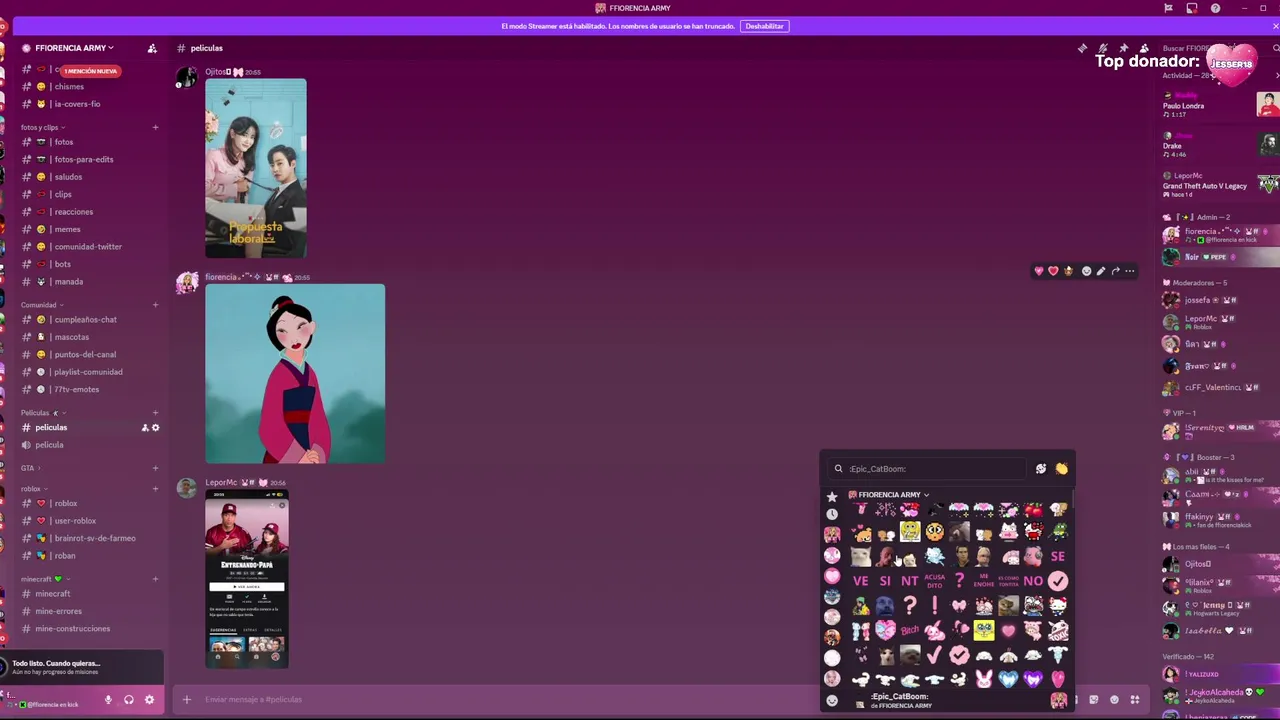Screen dimensions: 1280x720
Task: Open the clapping hands skin tone selector
Action: pyautogui.click(x=1061, y=468)
